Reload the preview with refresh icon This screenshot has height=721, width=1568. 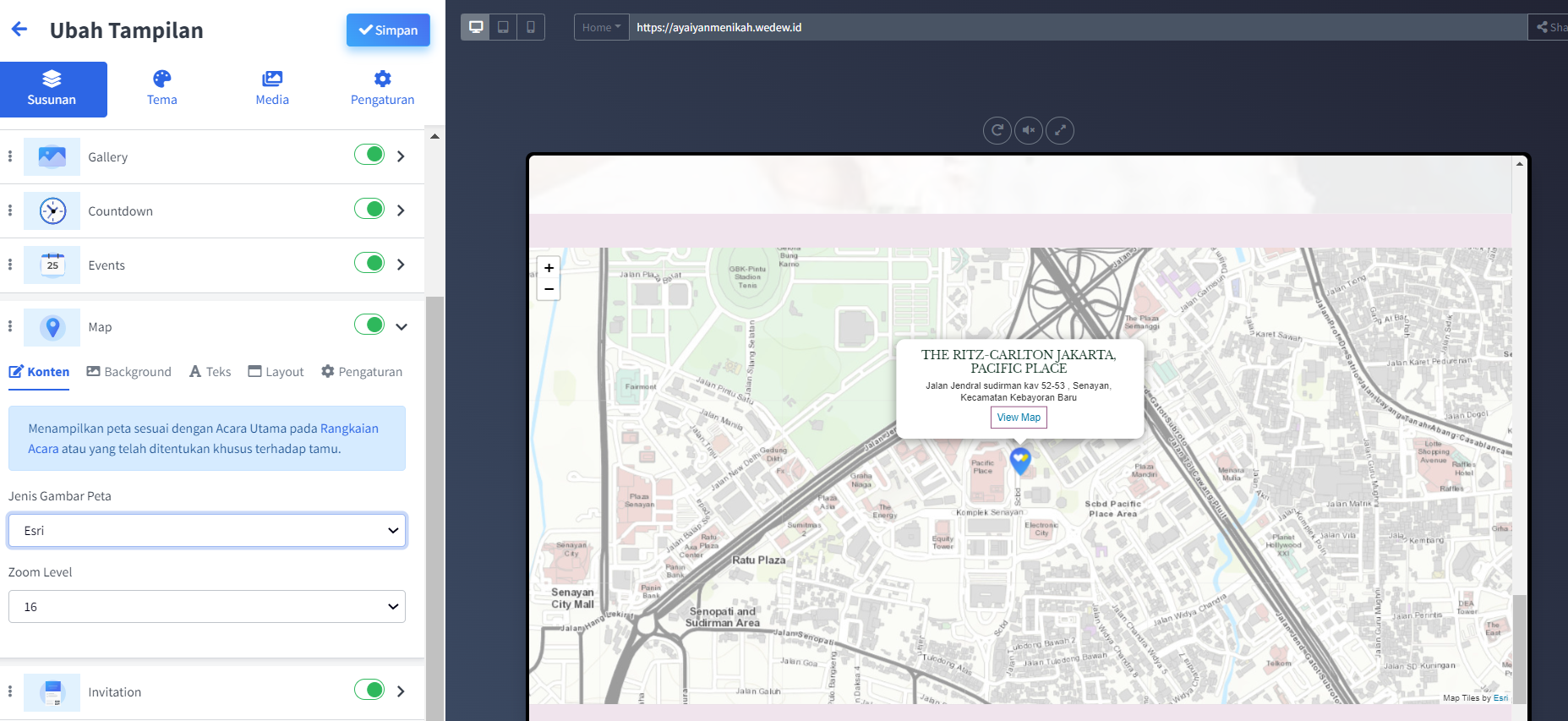997,130
